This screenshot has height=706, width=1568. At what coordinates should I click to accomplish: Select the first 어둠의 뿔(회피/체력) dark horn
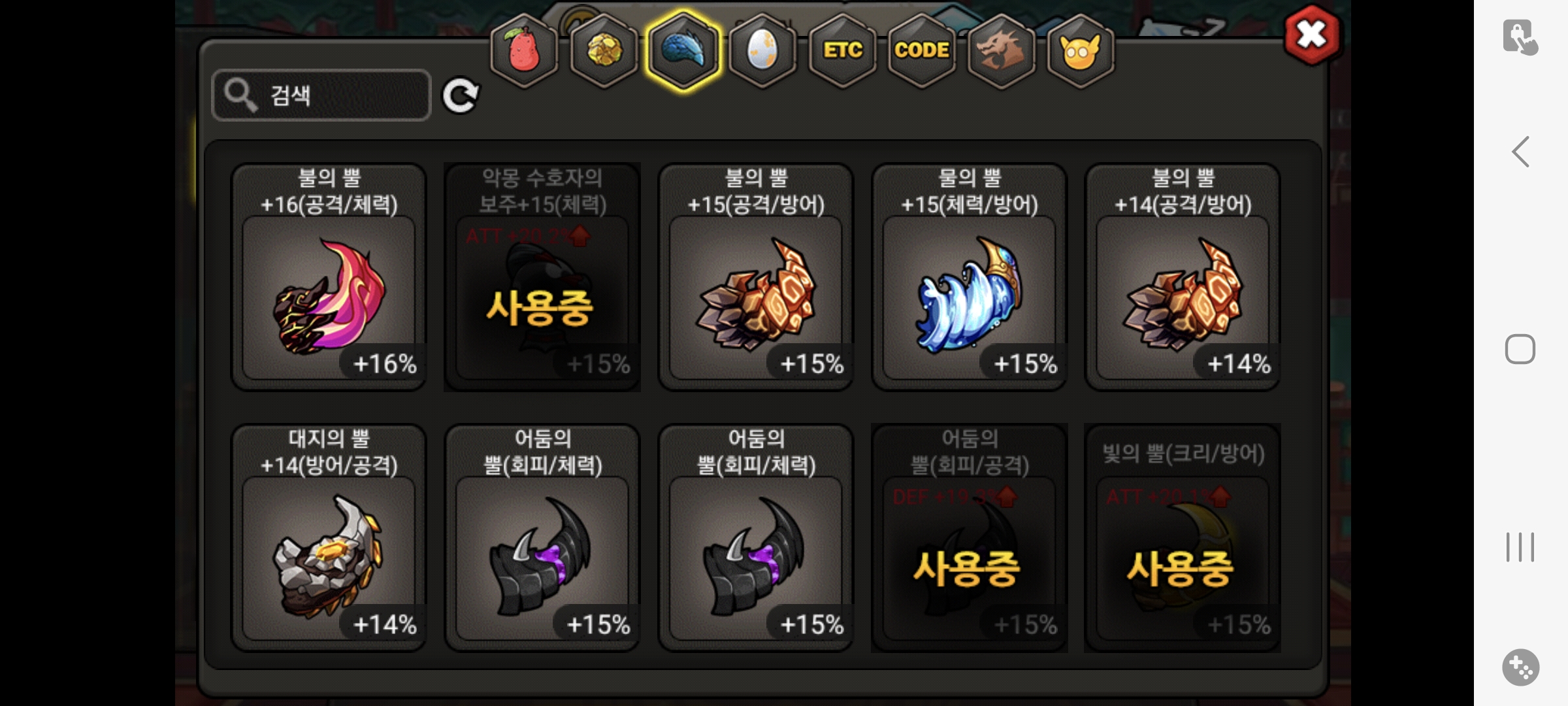coord(542,538)
